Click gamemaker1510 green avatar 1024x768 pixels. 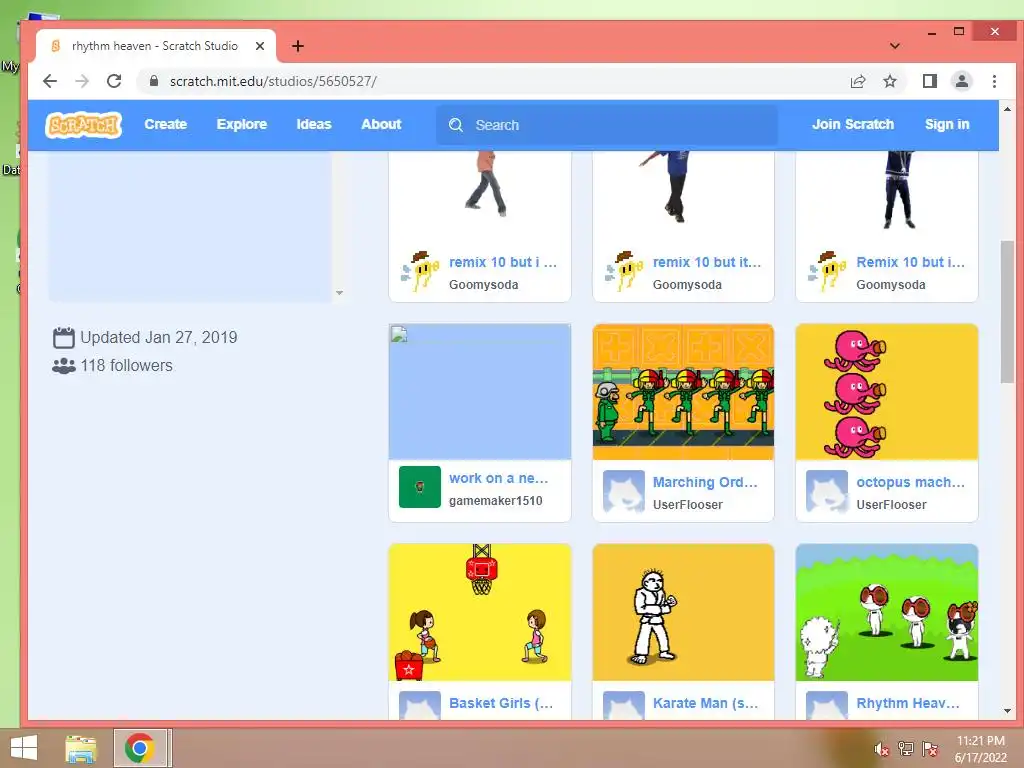pyautogui.click(x=420, y=487)
